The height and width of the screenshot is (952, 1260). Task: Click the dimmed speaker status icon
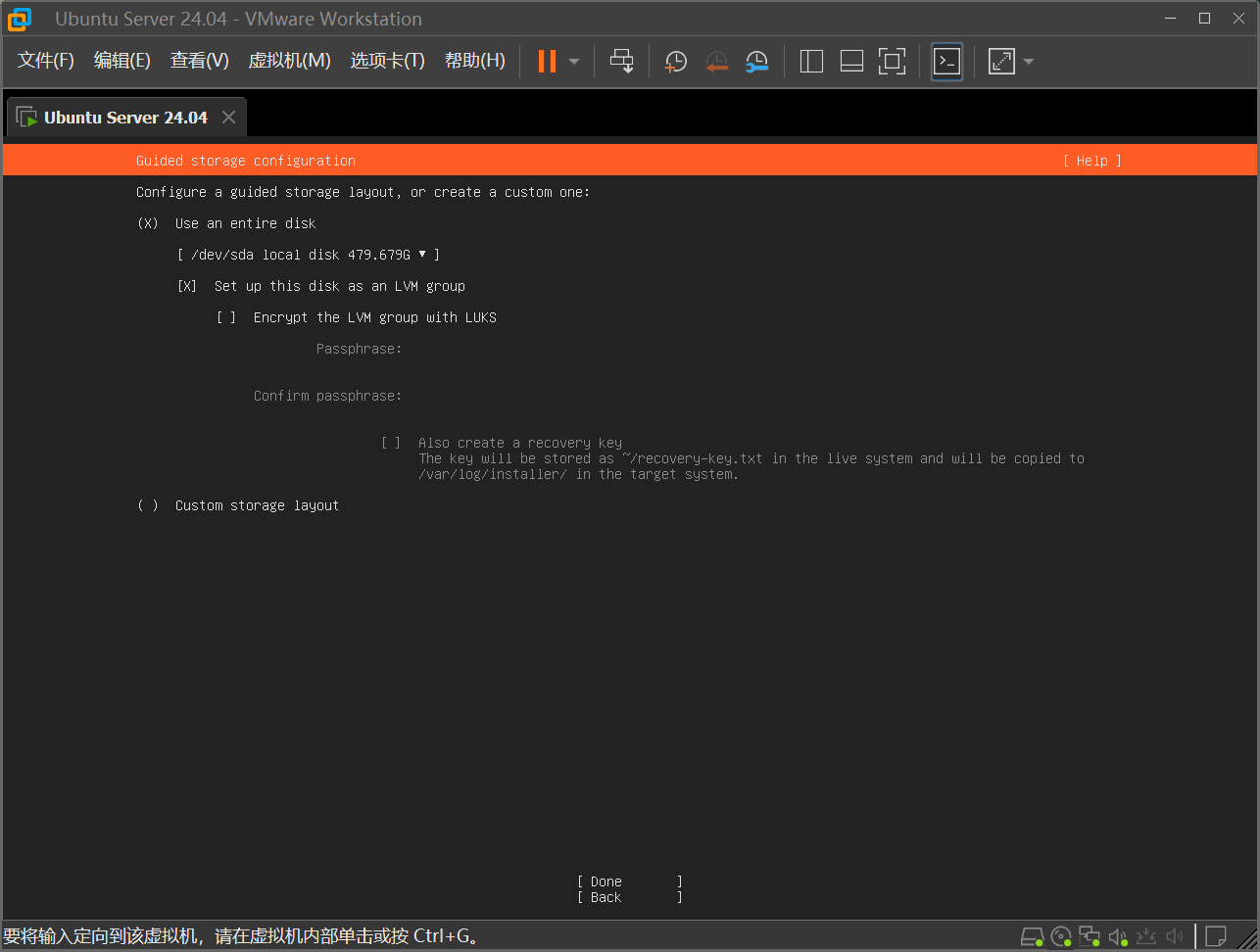[1175, 936]
